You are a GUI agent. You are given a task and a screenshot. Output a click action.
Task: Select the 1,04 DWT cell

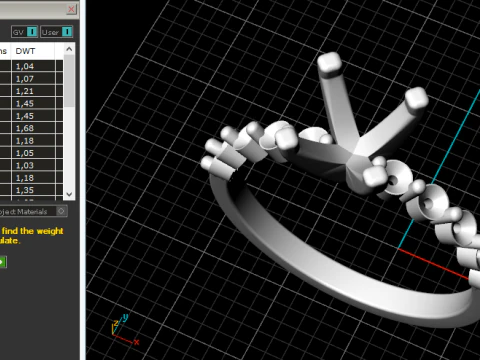[x=33, y=66]
